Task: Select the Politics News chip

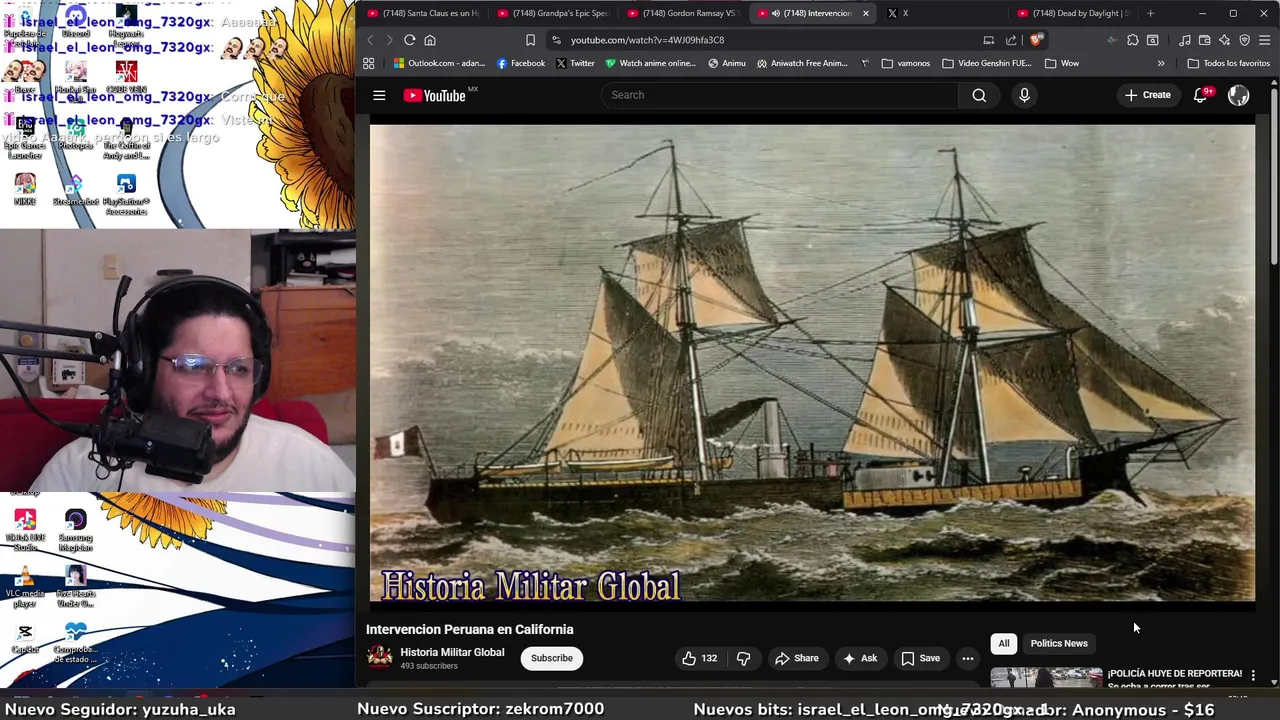Action: (1059, 643)
